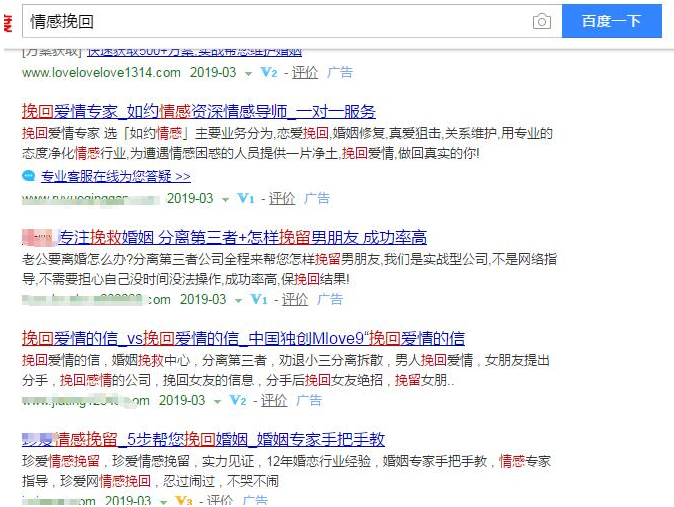Expand dropdown arrow under 如约情感 result
Image resolution: width=674 pixels, height=507 pixels.
225,200
